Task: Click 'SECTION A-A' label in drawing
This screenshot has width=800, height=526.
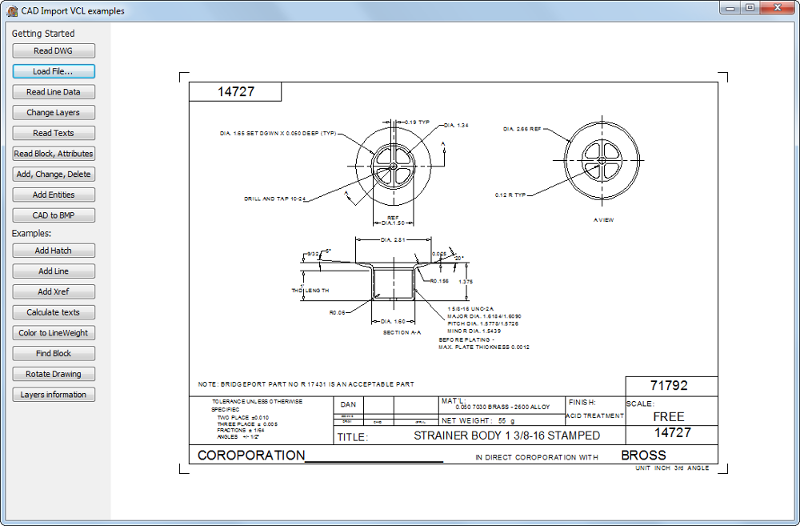Action: point(402,333)
